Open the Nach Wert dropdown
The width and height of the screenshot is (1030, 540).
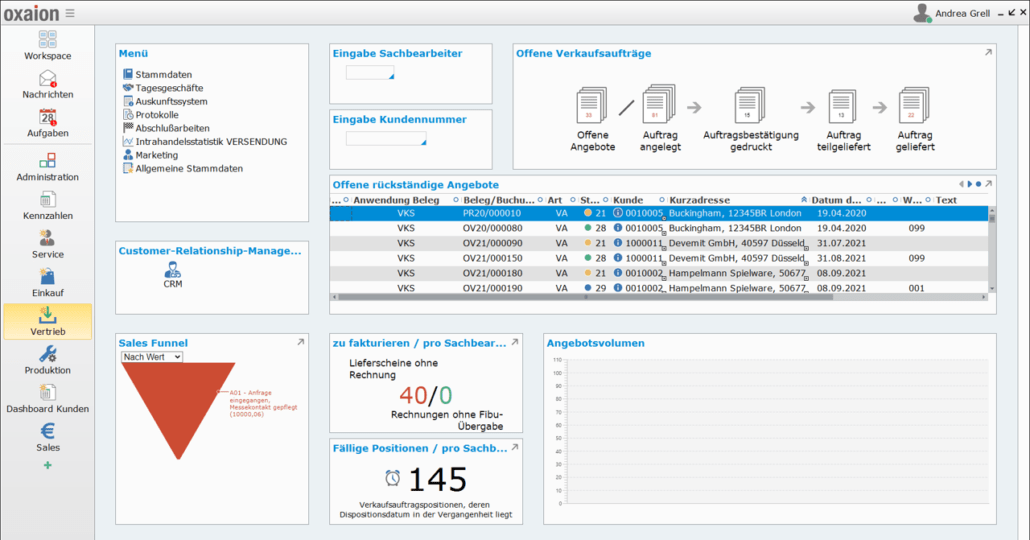point(152,357)
